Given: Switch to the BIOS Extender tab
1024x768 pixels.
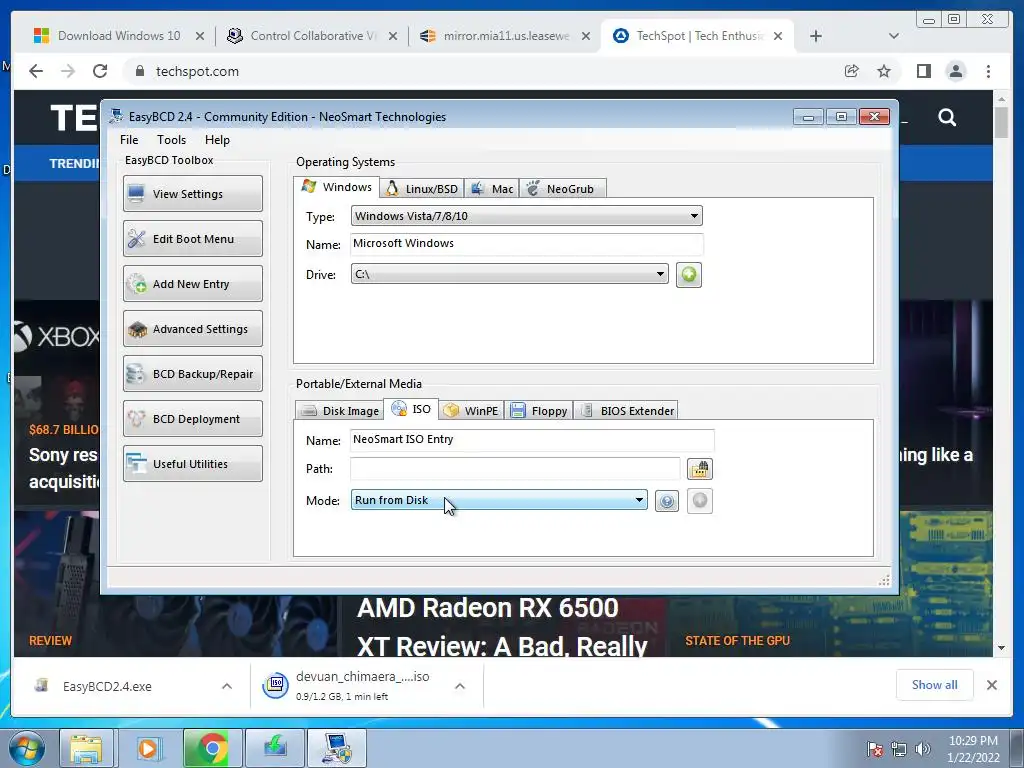Looking at the screenshot, I should (626, 411).
